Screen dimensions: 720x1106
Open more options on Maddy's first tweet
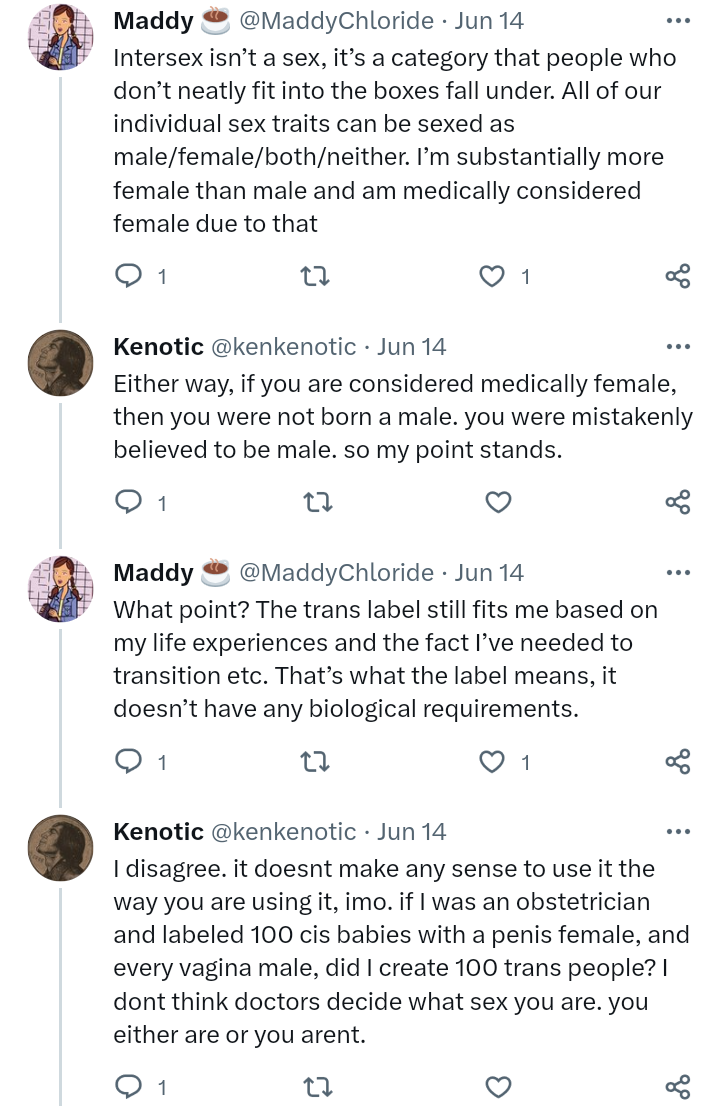677,20
